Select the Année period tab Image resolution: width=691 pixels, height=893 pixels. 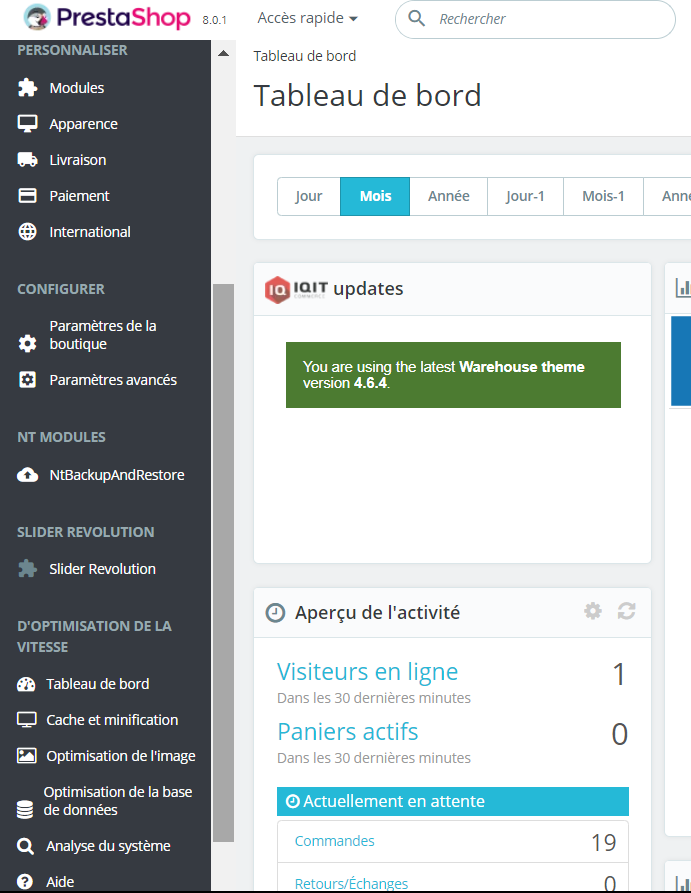point(448,196)
